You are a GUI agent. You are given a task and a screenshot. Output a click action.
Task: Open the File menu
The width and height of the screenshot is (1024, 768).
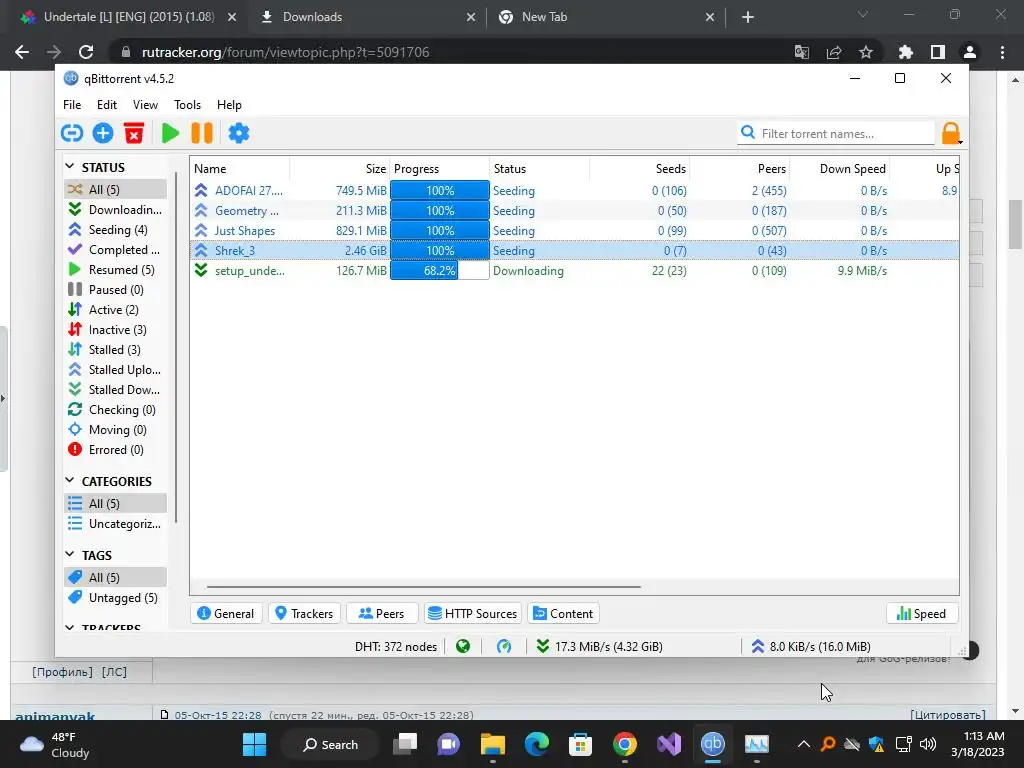[72, 104]
